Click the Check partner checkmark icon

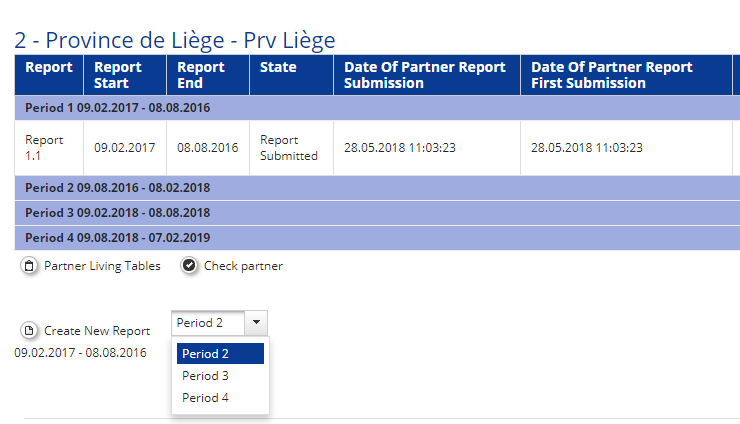pos(189,266)
